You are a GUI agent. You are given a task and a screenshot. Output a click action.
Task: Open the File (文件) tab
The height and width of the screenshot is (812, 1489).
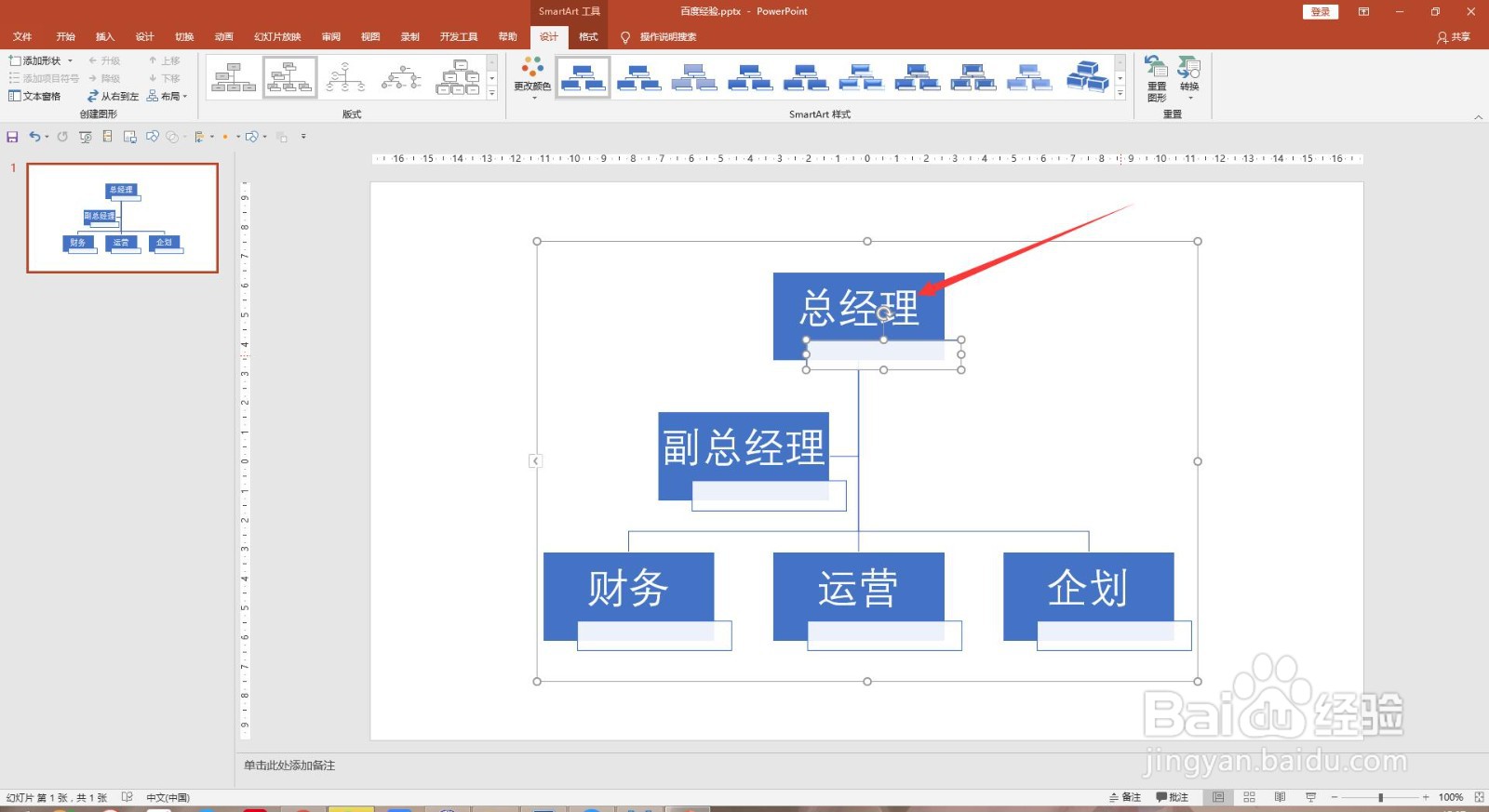point(22,36)
